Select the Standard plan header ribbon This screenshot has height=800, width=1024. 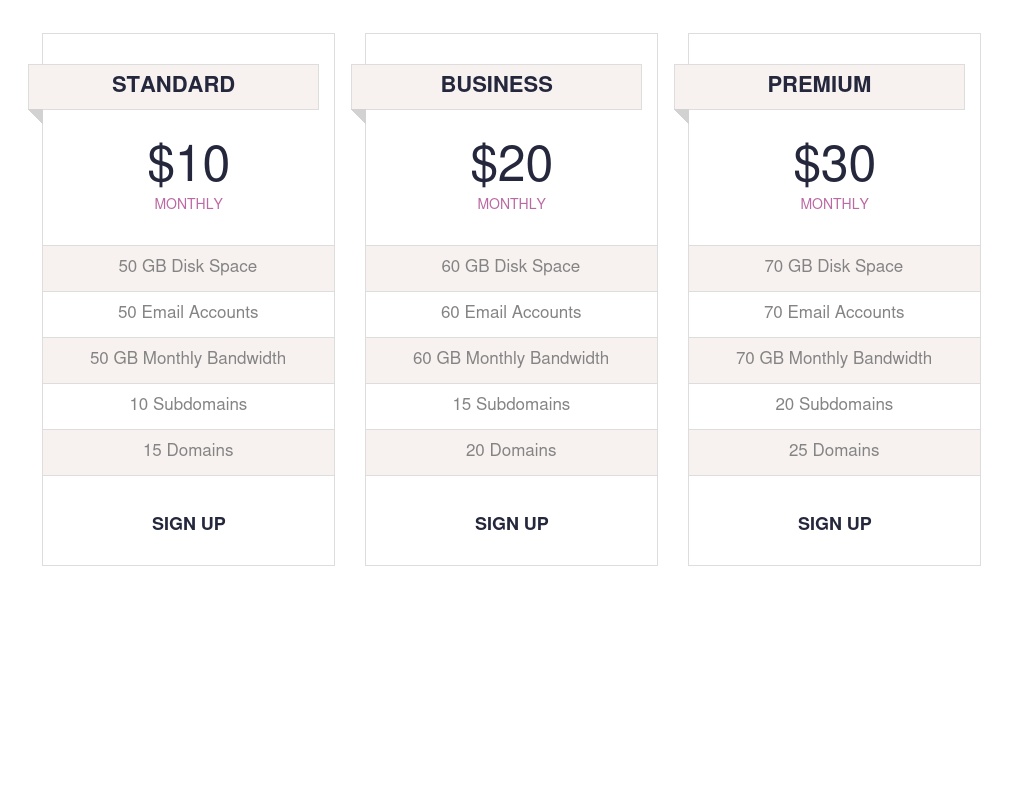coord(173,86)
